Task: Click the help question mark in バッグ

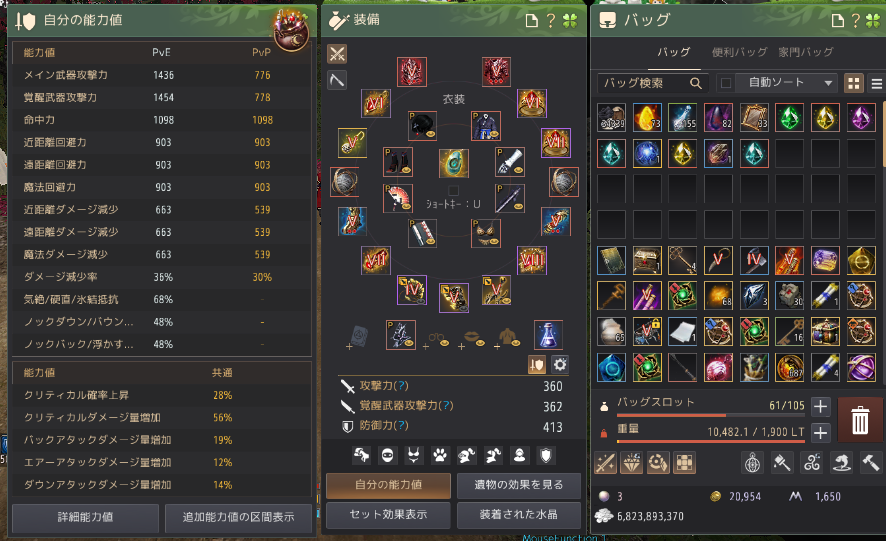Action: point(855,21)
